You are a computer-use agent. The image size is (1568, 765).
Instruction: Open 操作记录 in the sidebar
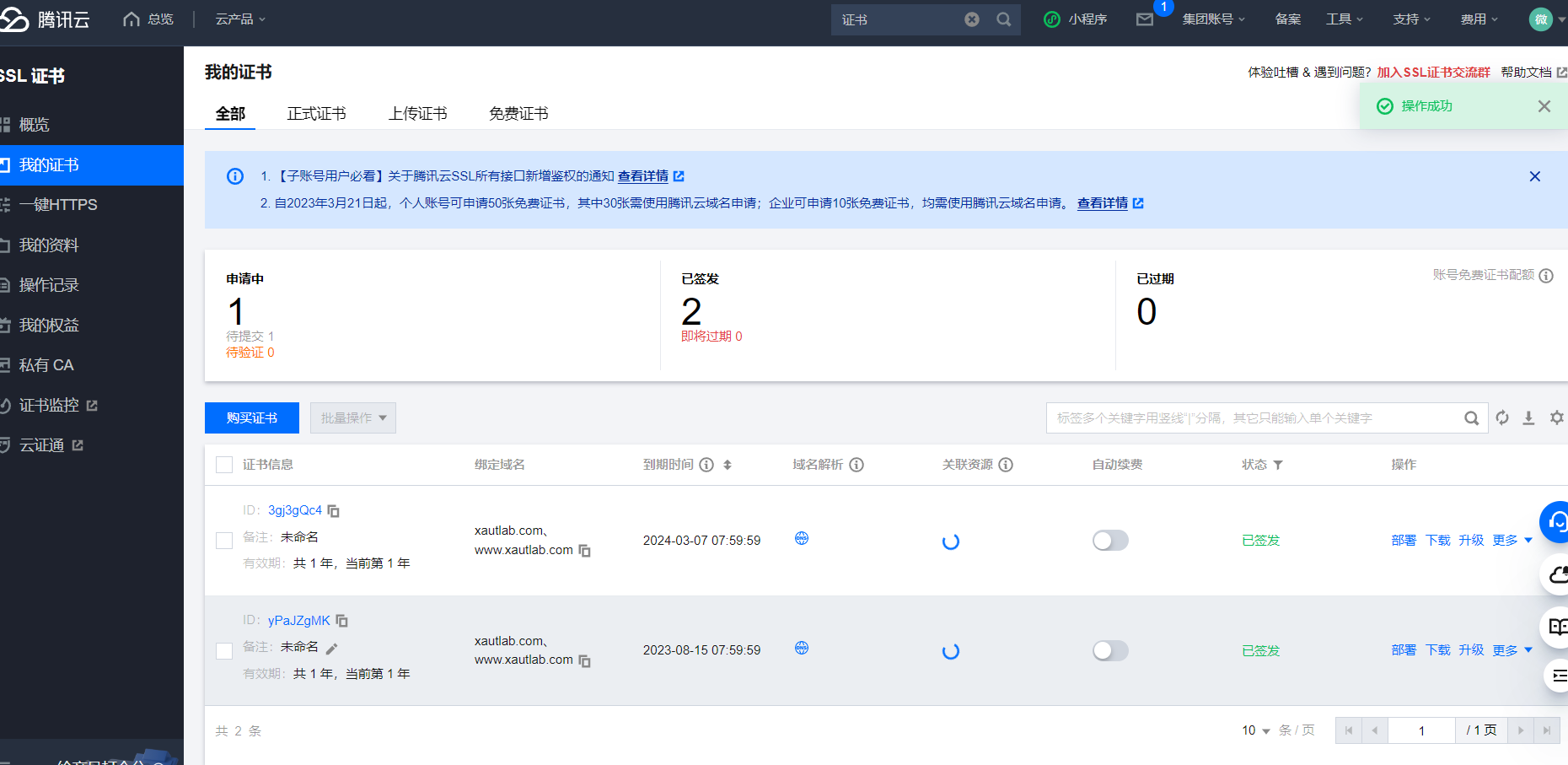pos(49,285)
